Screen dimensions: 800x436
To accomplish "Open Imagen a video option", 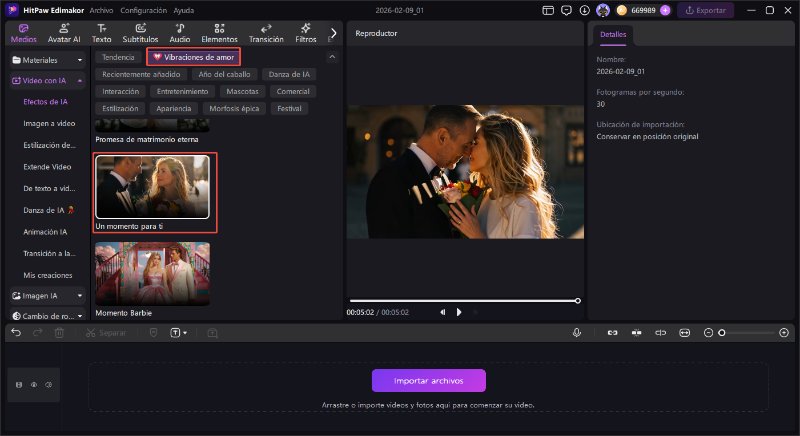I will click(x=49, y=123).
